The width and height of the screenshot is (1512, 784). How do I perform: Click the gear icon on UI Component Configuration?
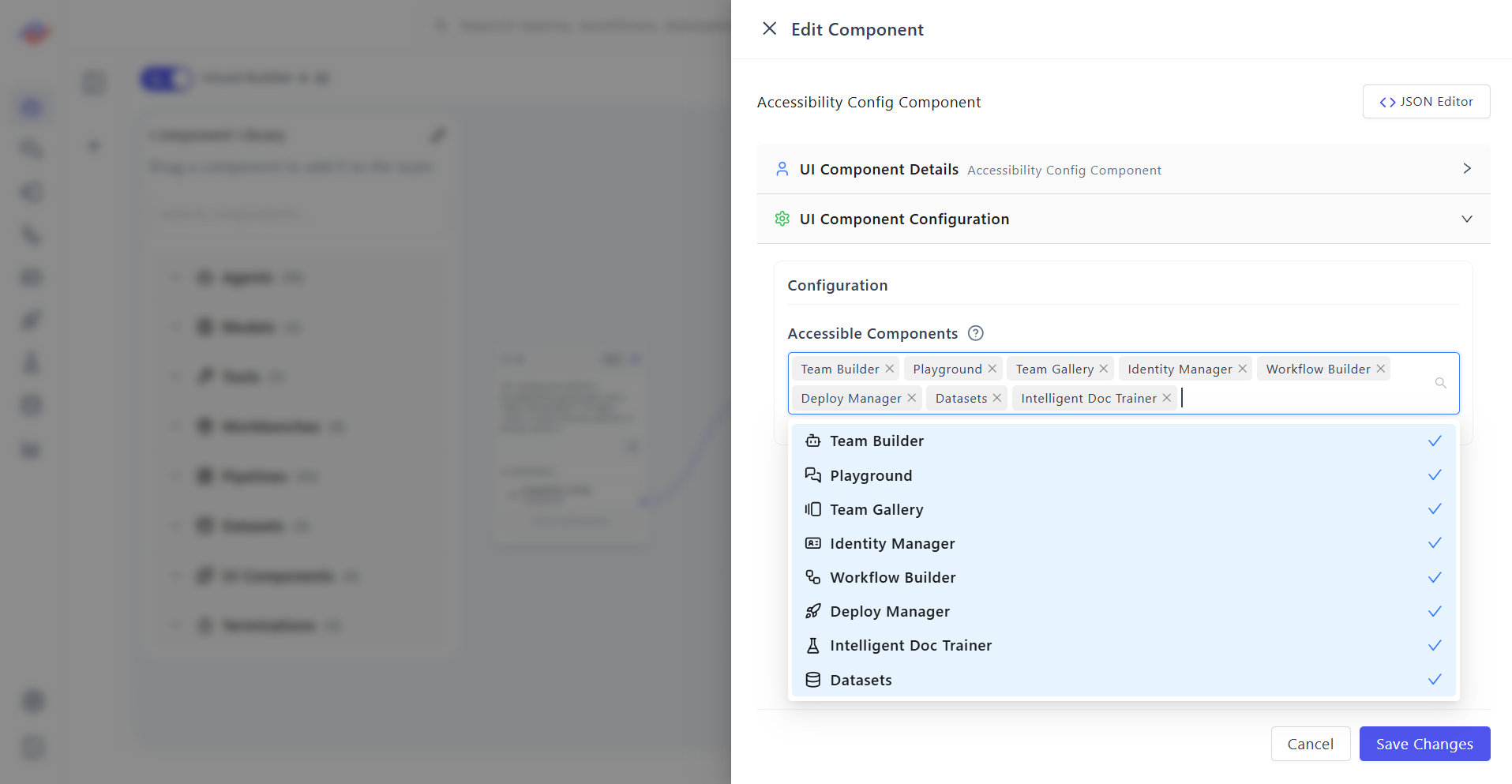click(x=782, y=219)
